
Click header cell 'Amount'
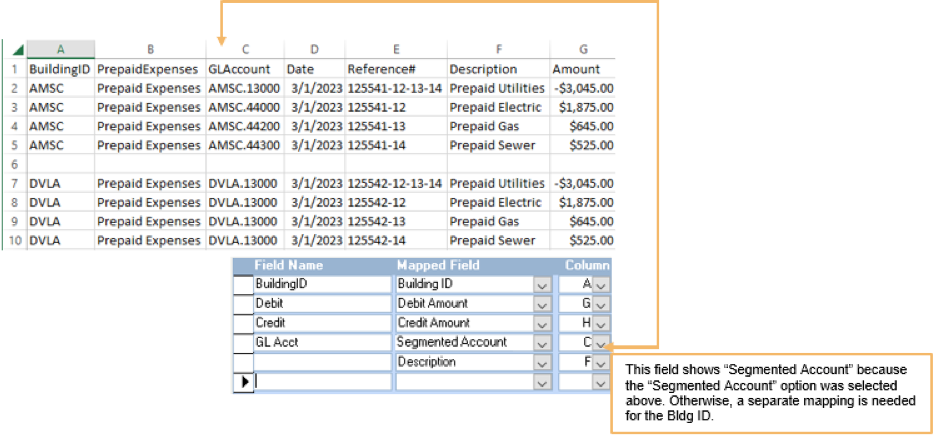pos(583,69)
